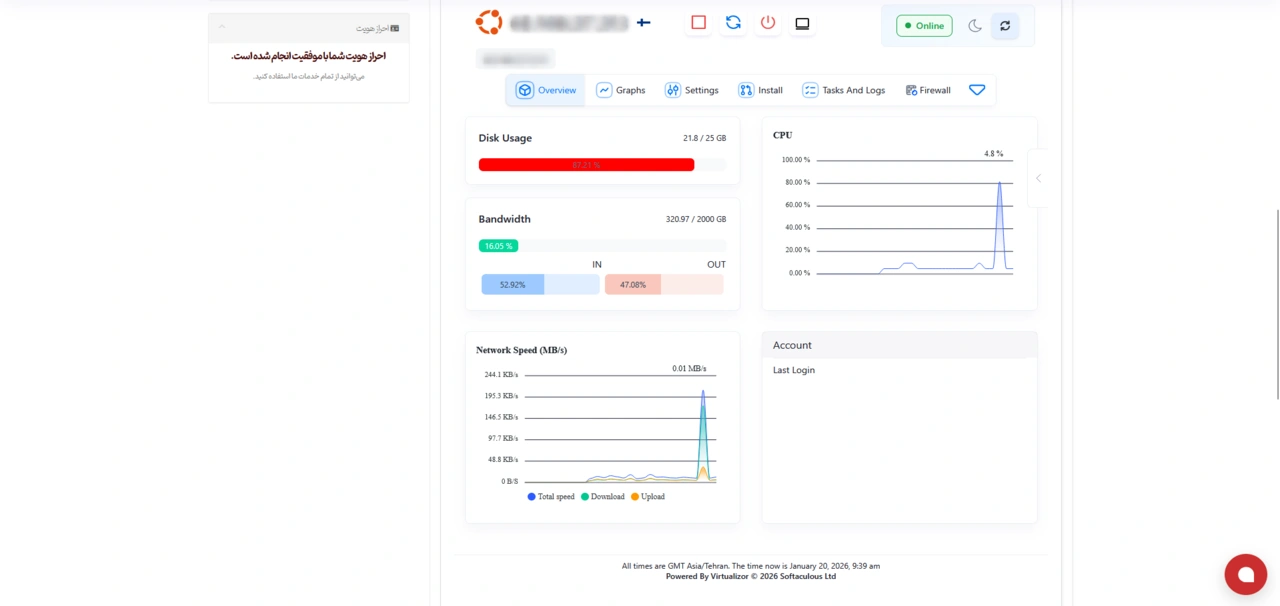Click the red power off icon
Image resolution: width=1280 pixels, height=606 pixels.
pyautogui.click(x=767, y=23)
